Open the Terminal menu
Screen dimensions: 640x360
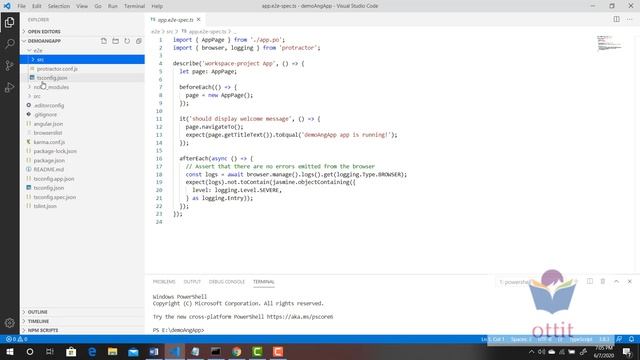click(x=134, y=6)
